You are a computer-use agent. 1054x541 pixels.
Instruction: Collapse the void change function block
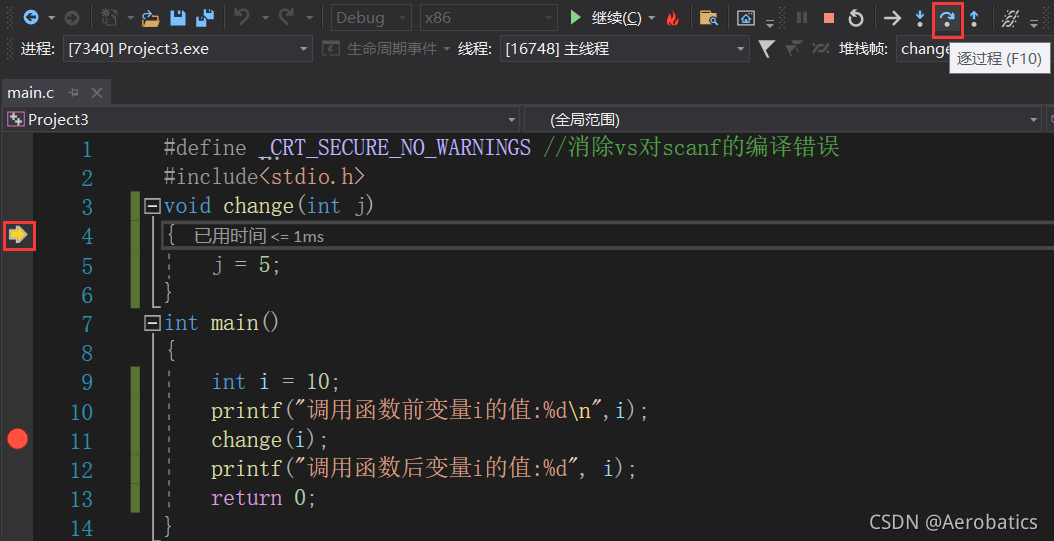[153, 206]
